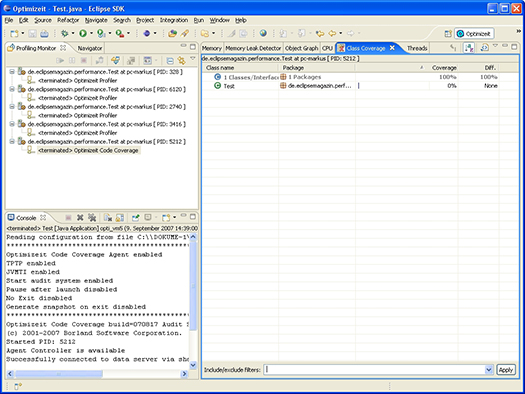
Task: Collapse the PID 328 tree node
Action: pos(12,72)
